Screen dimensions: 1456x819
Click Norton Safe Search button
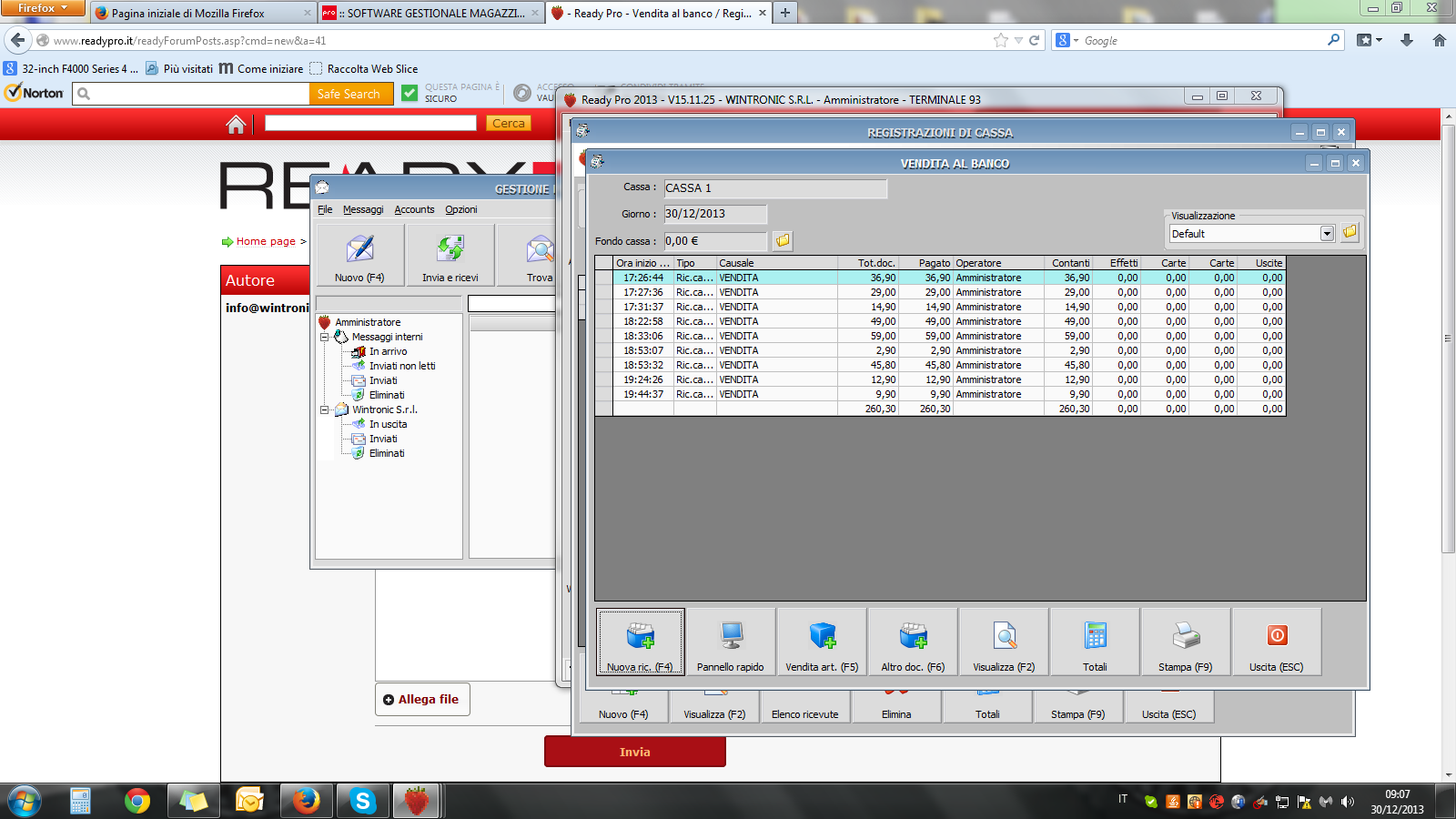349,94
